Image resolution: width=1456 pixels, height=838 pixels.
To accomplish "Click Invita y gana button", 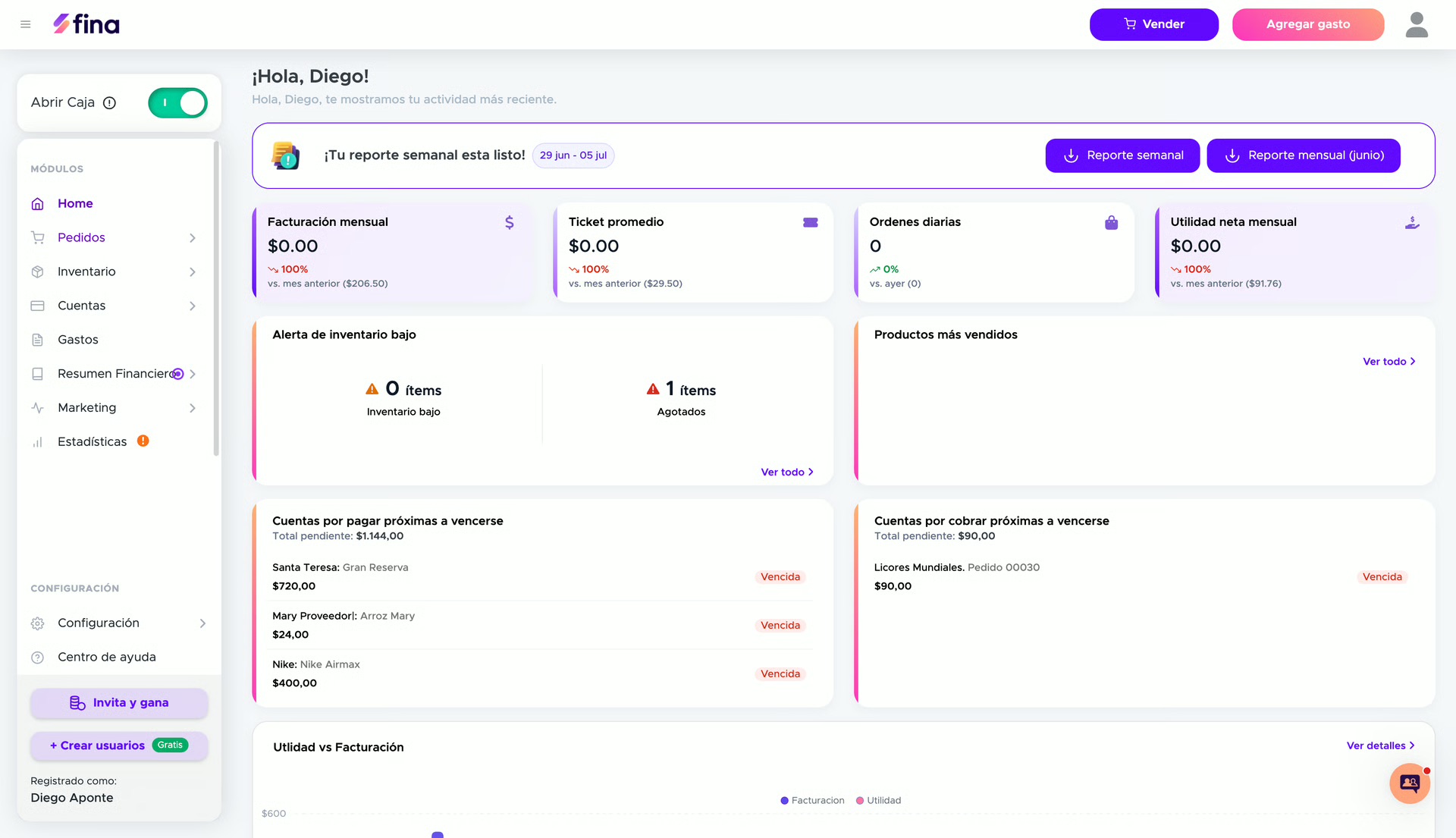I will coord(119,703).
